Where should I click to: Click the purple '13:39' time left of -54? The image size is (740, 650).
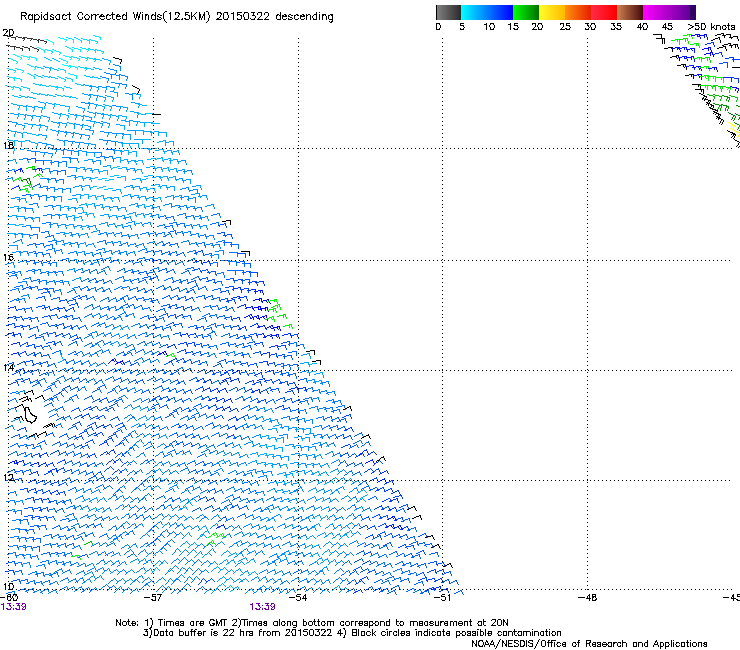(x=262, y=607)
